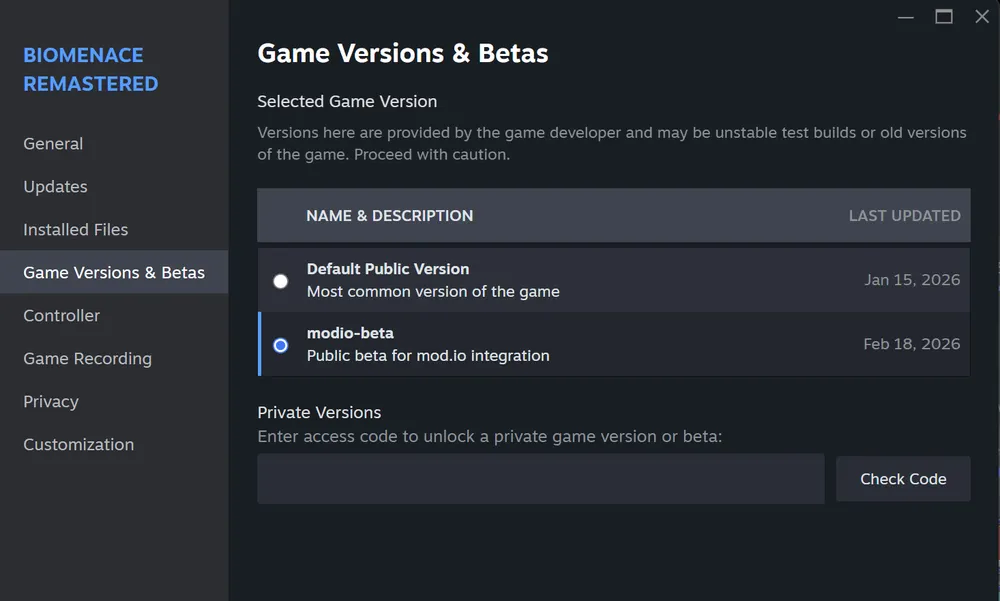Click the NAME & DESCRIPTION column header
The width and height of the screenshot is (1000, 601).
390,216
